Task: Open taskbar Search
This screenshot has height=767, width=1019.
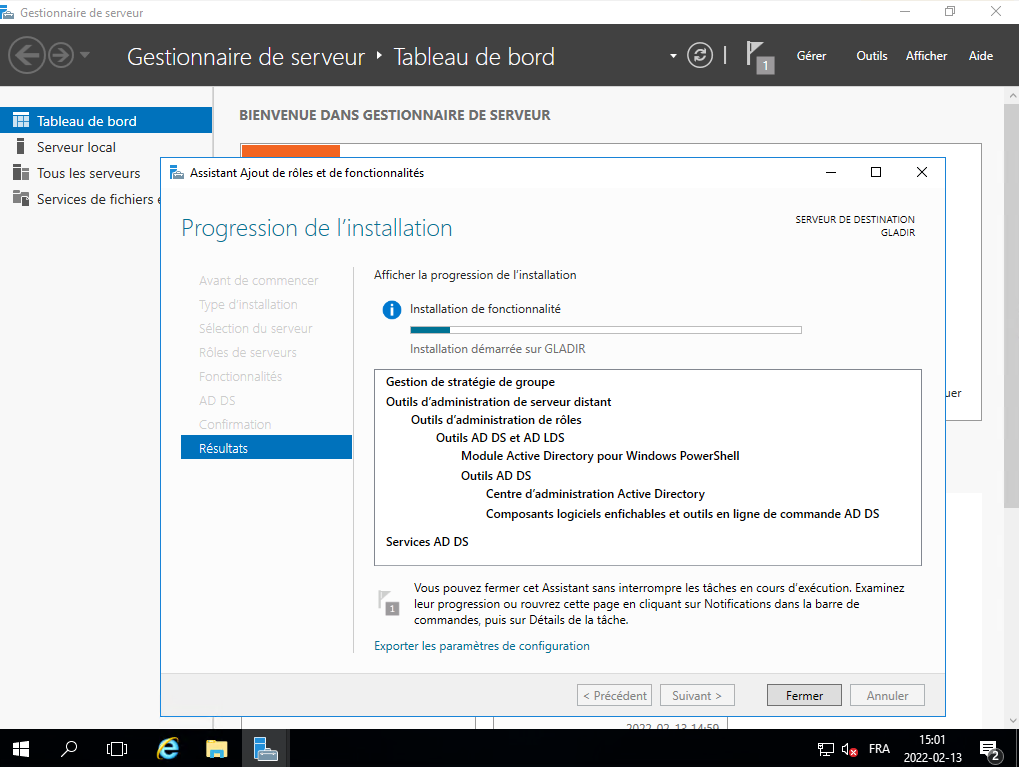Action: tap(69, 749)
